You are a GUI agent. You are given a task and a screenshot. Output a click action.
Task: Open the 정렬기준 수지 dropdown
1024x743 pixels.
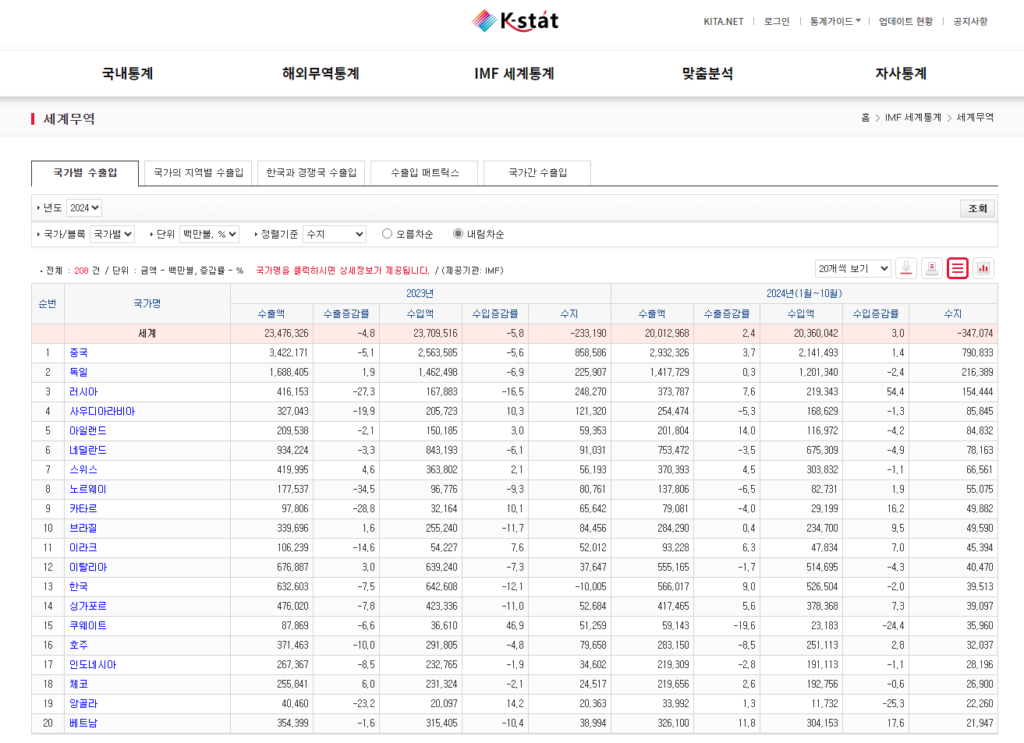[x=334, y=234]
